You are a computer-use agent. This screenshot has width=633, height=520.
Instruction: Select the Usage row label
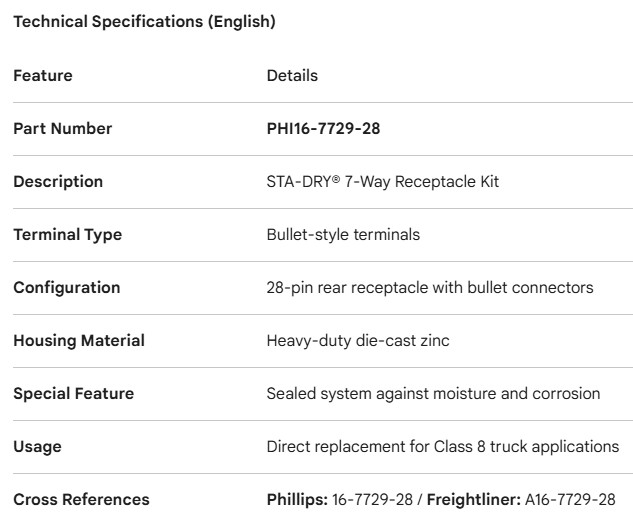[x=37, y=446]
